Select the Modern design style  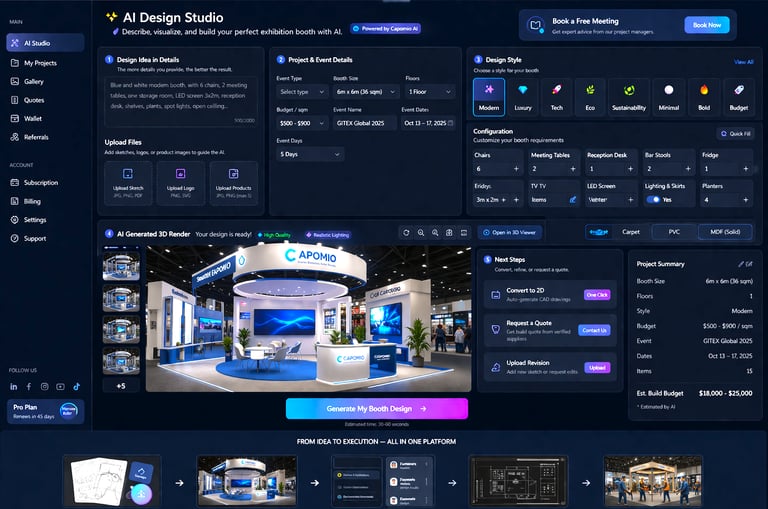pos(489,97)
